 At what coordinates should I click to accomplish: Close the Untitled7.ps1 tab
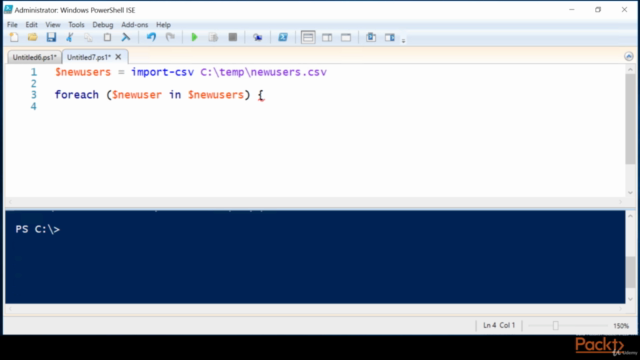(x=118, y=57)
